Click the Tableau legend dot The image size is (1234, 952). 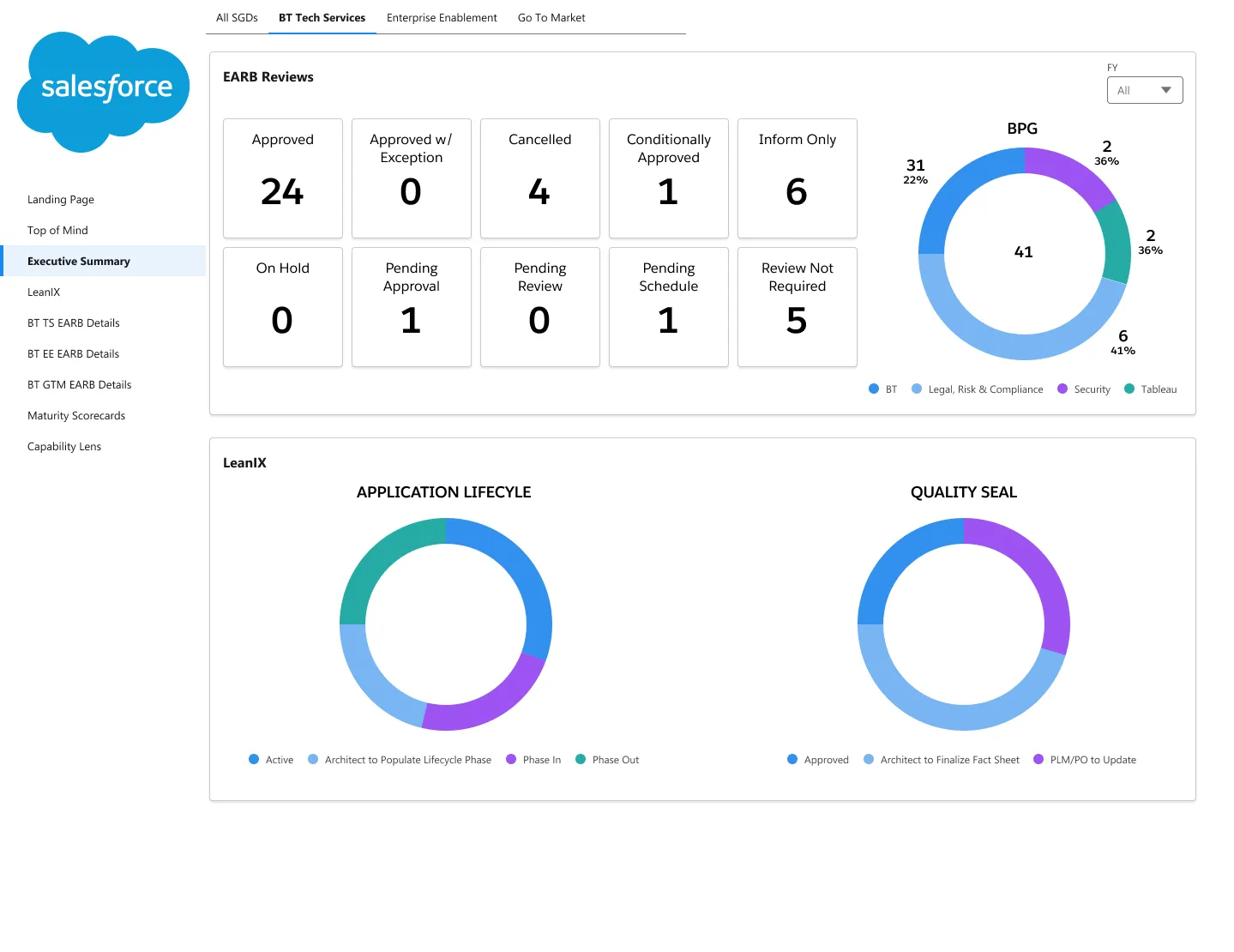[x=1129, y=389]
